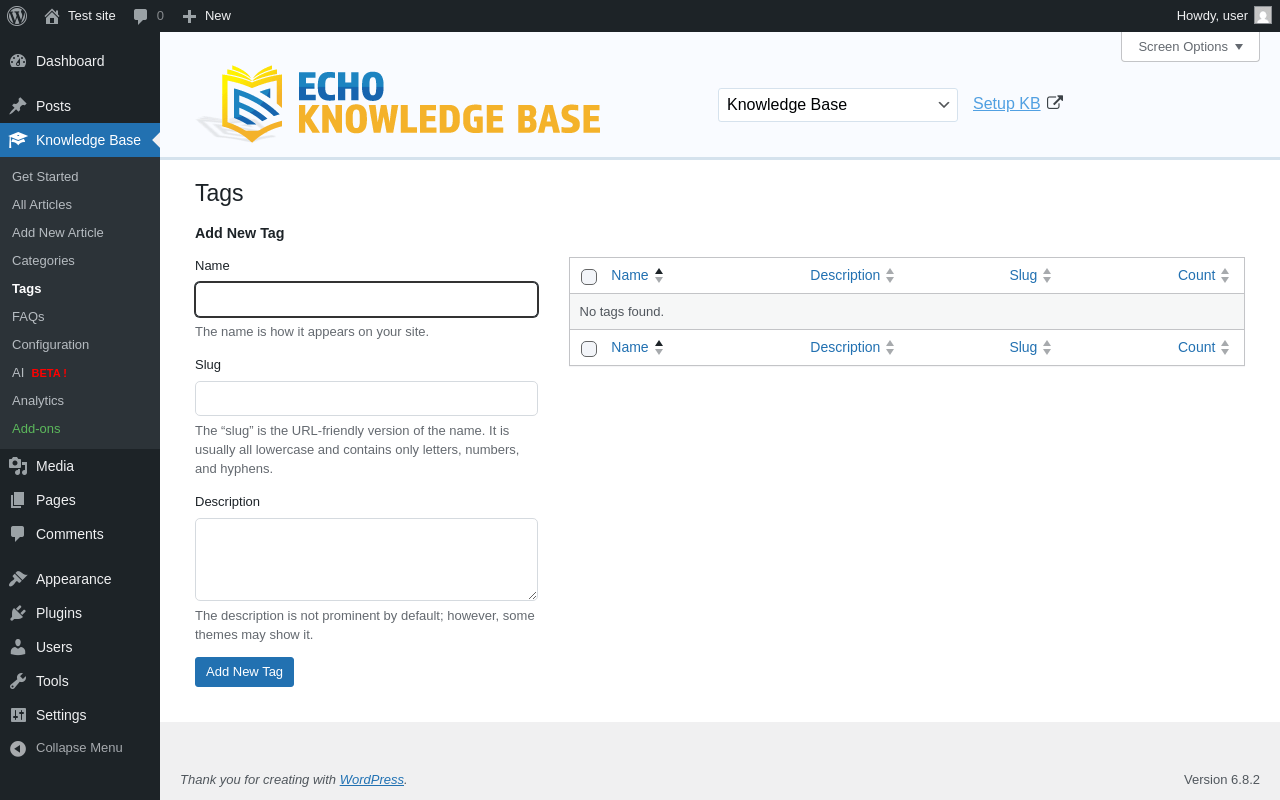Click the Settings sliders icon
1280x800 pixels.
(18, 715)
